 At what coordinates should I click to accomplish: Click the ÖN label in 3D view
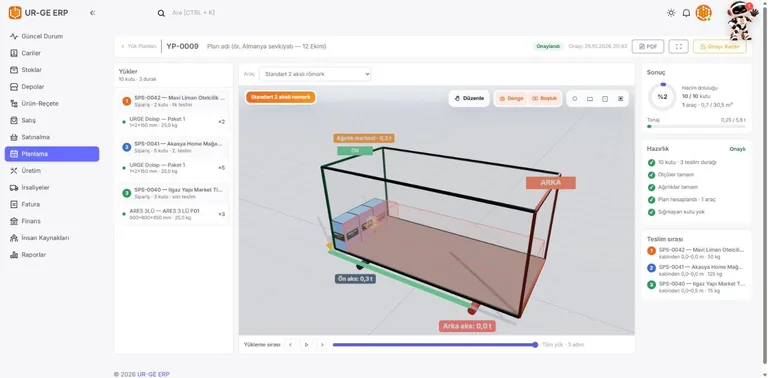coord(355,151)
